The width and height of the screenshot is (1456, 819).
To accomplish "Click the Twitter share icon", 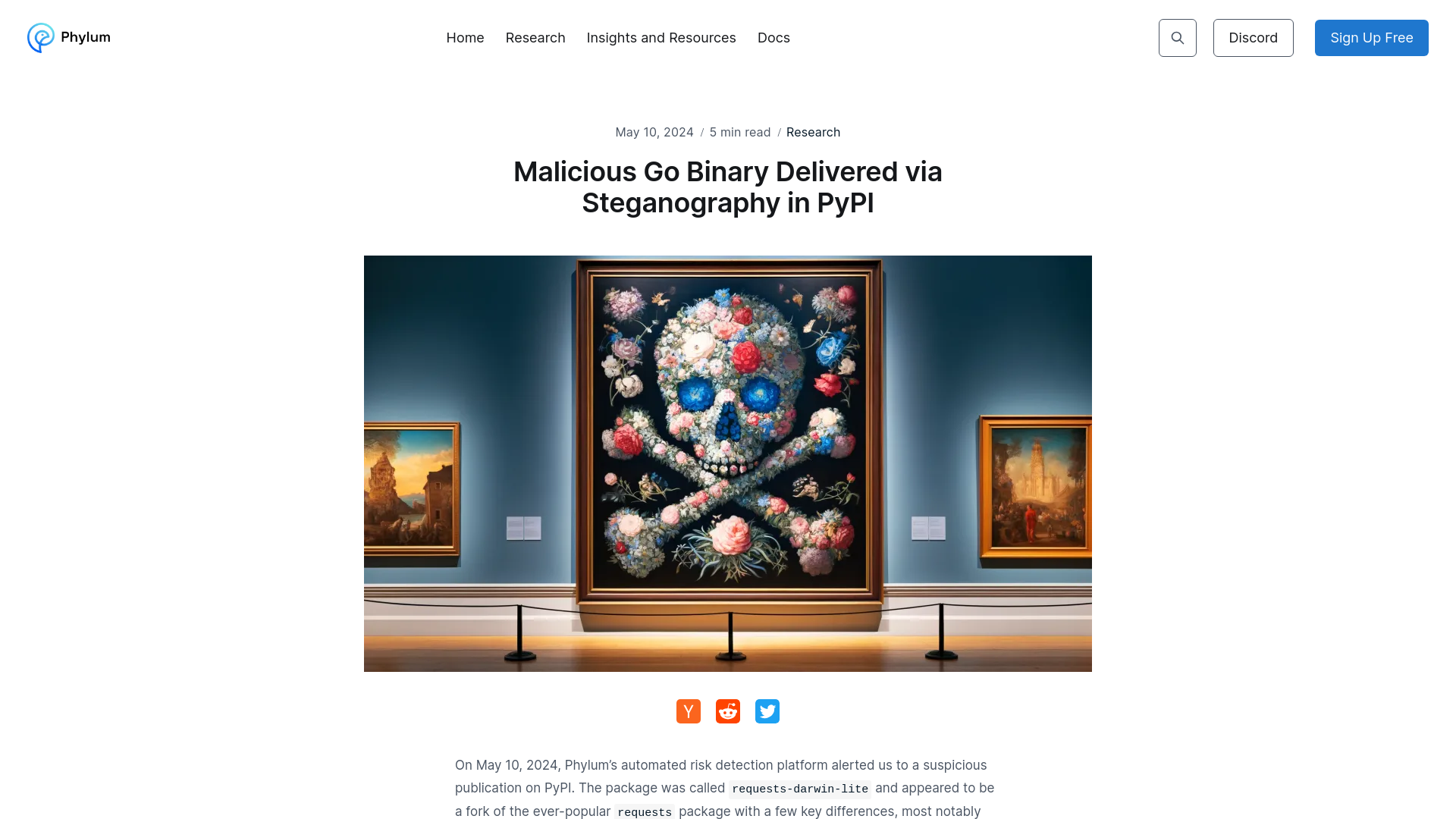I will coord(767,711).
